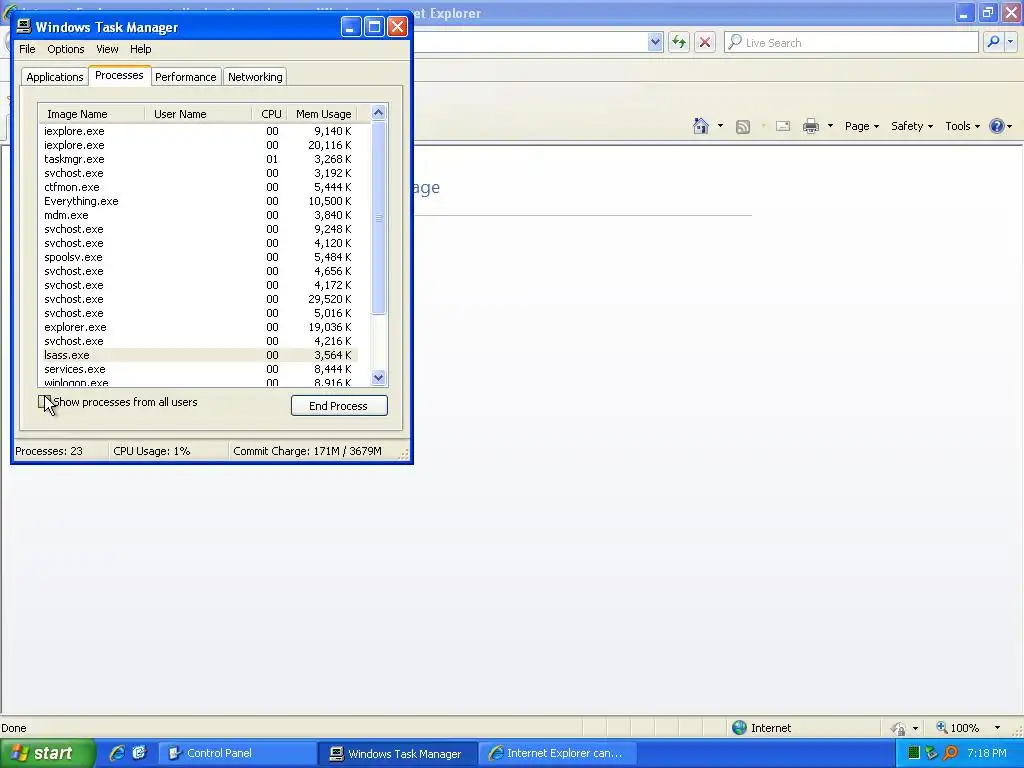Open the Page dropdown menu

point(861,126)
